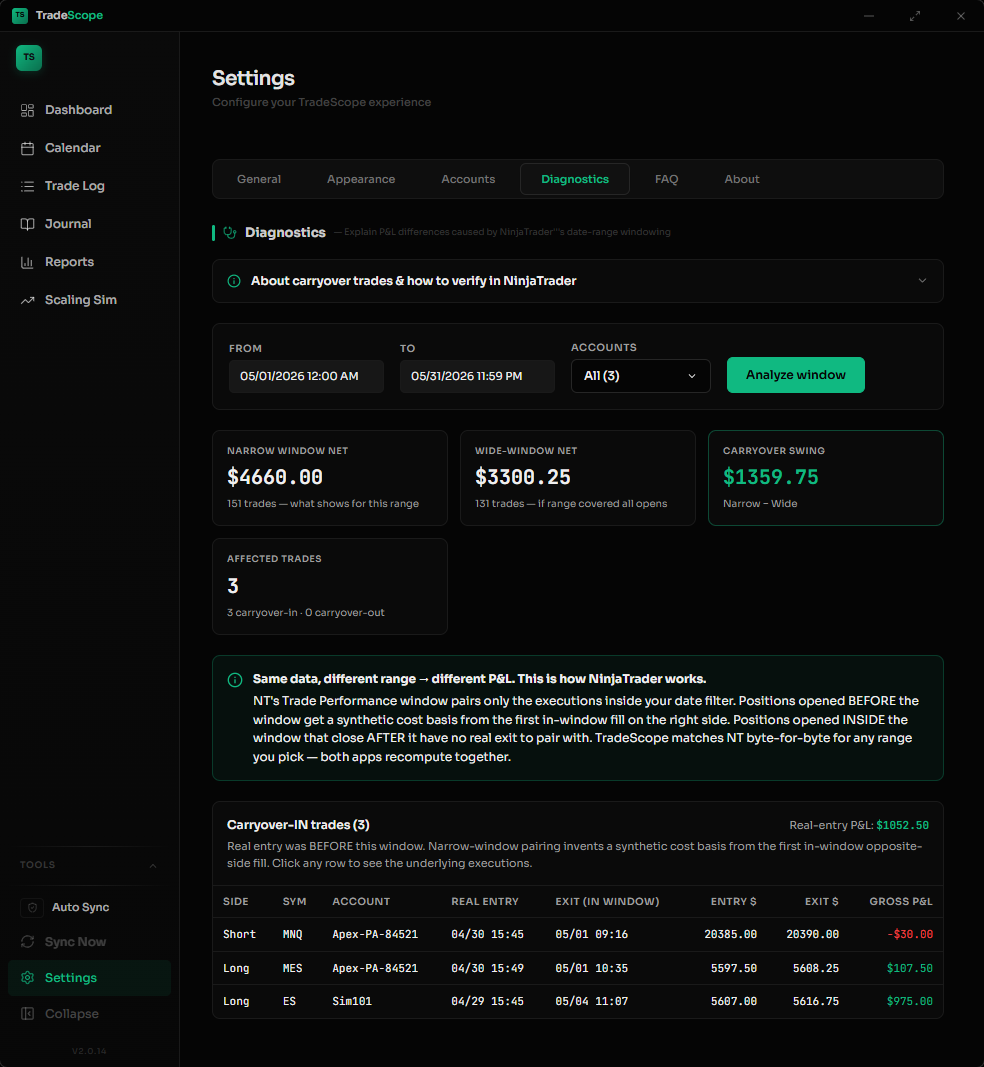Image resolution: width=984 pixels, height=1067 pixels.
Task: Click the Scaling Sim trend icon
Action: coord(27,300)
